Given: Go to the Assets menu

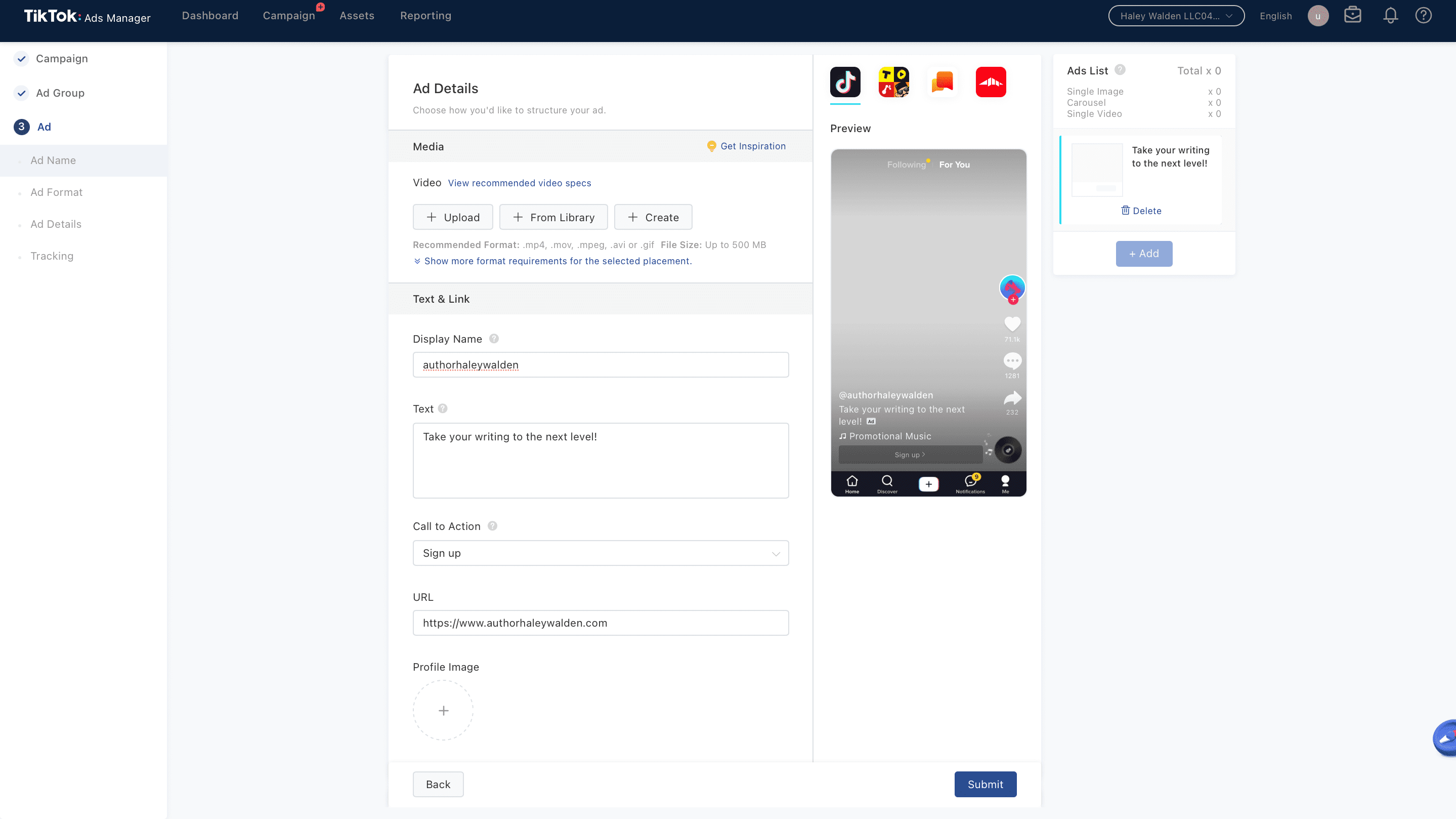Looking at the screenshot, I should click(357, 16).
